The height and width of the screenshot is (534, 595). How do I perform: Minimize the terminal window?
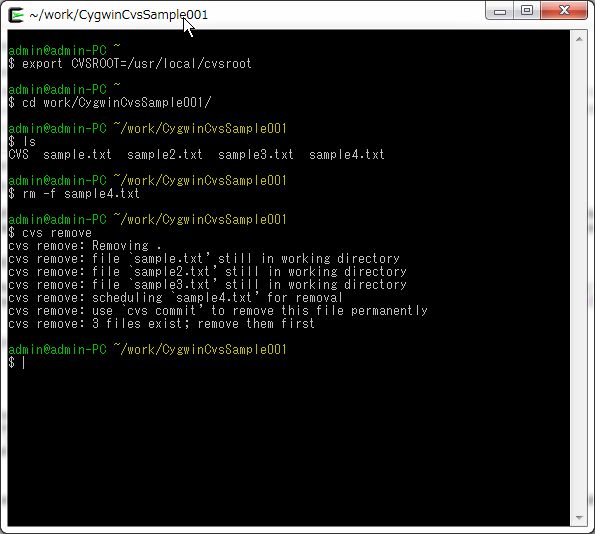499,11
